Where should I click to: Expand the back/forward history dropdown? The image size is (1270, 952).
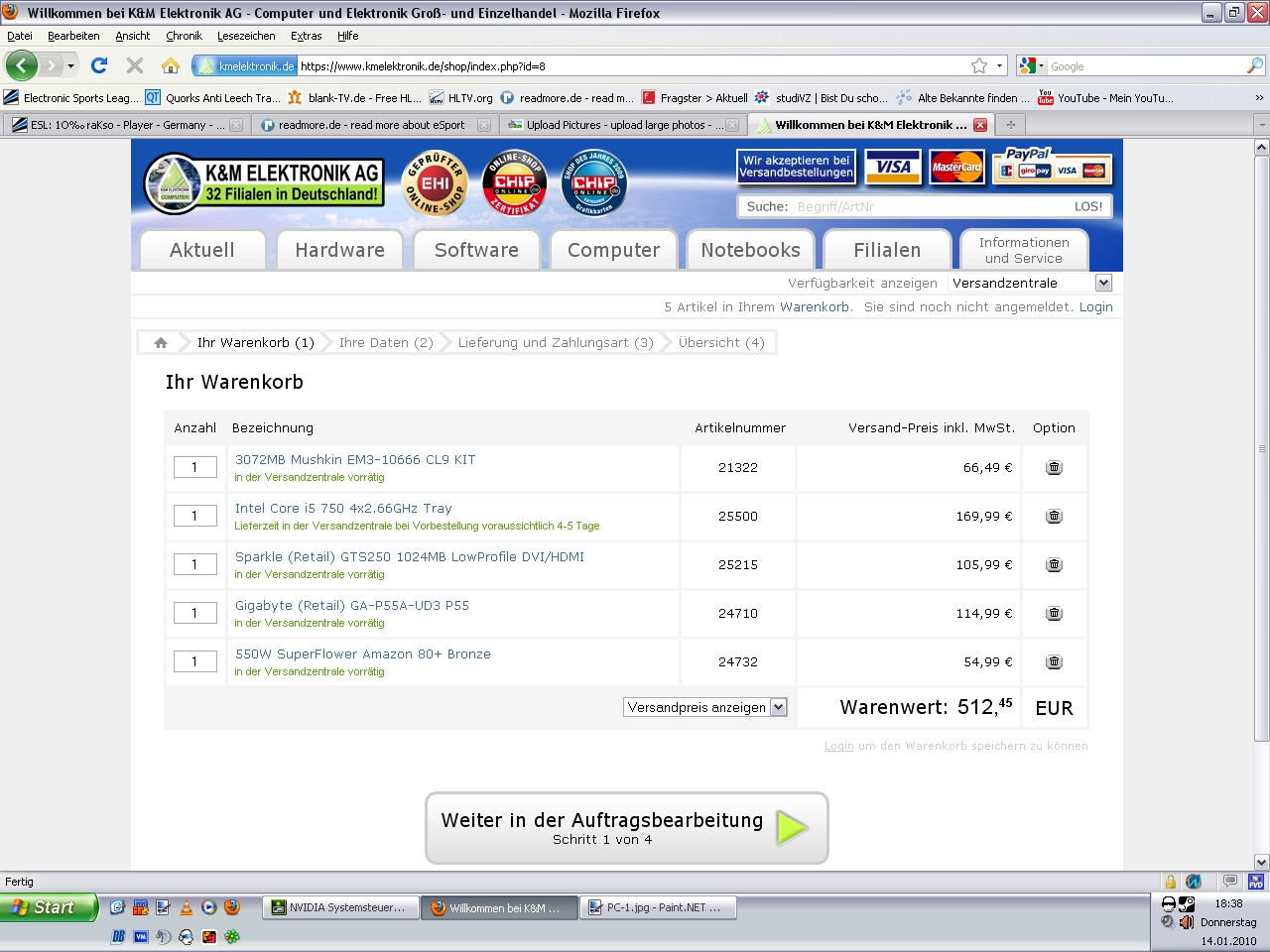(70, 65)
